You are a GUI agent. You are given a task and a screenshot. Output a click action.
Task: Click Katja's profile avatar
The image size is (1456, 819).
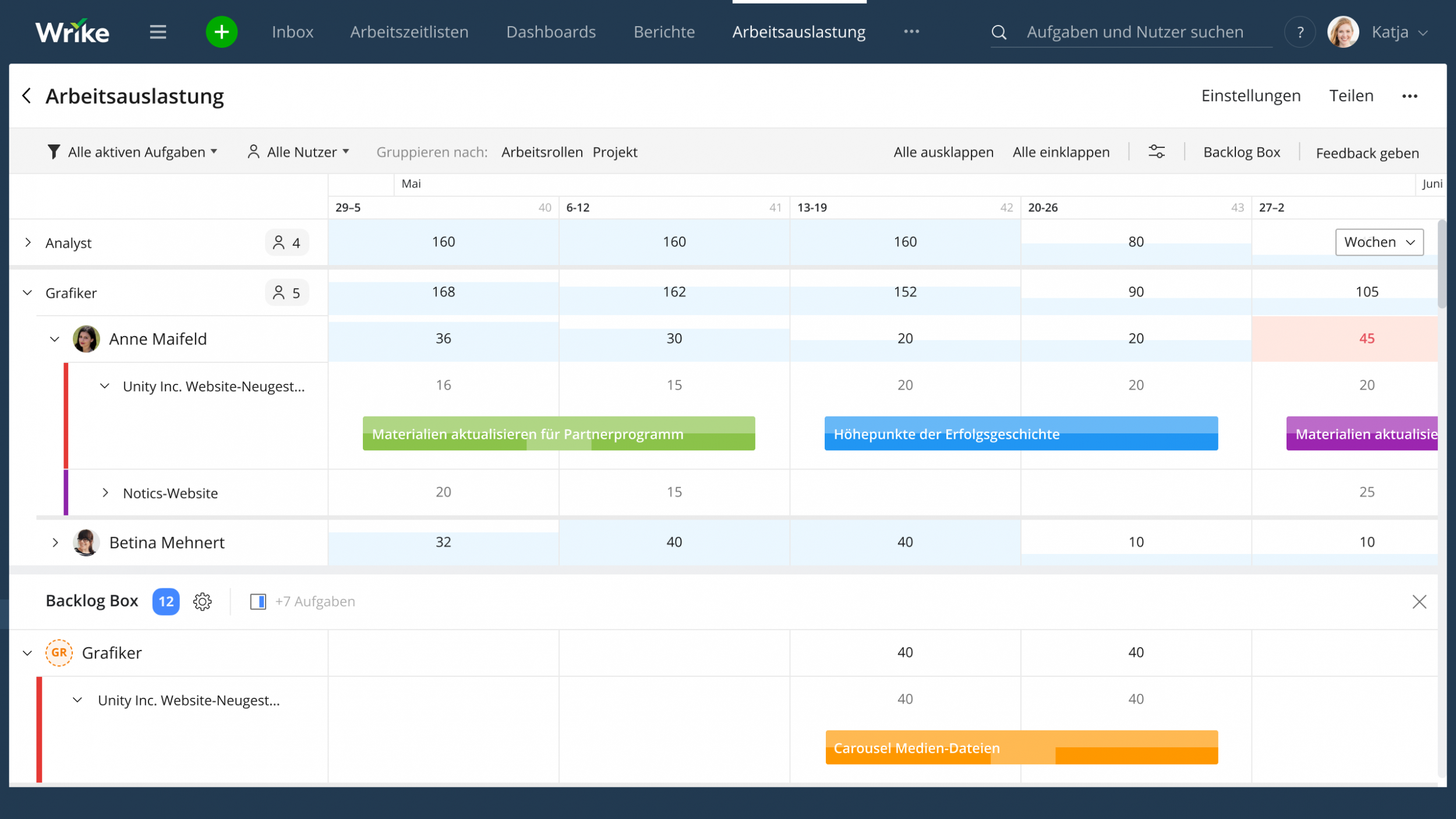(1343, 32)
